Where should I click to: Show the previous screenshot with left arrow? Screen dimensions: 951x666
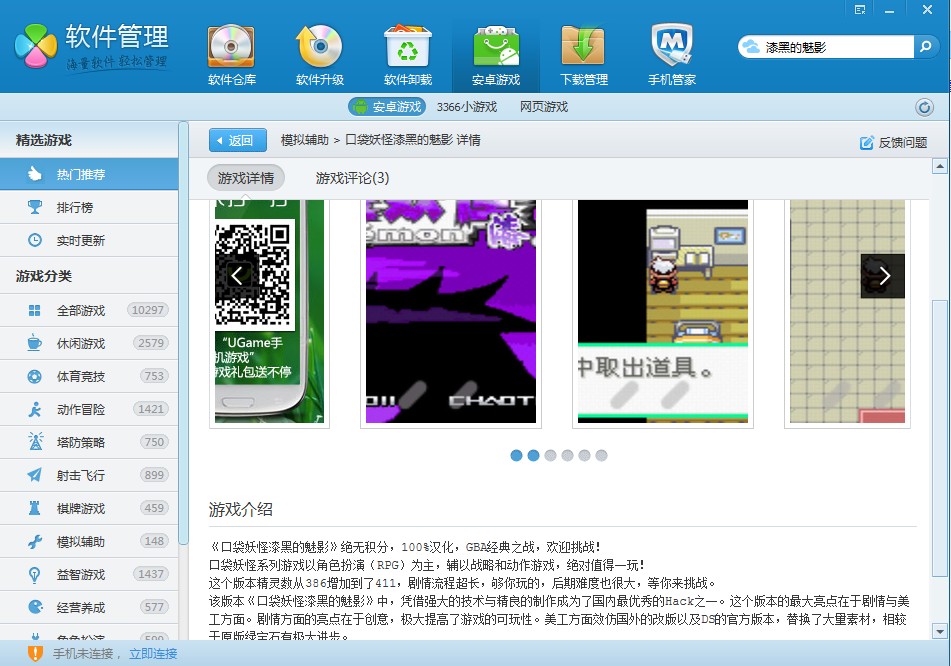coord(237,276)
